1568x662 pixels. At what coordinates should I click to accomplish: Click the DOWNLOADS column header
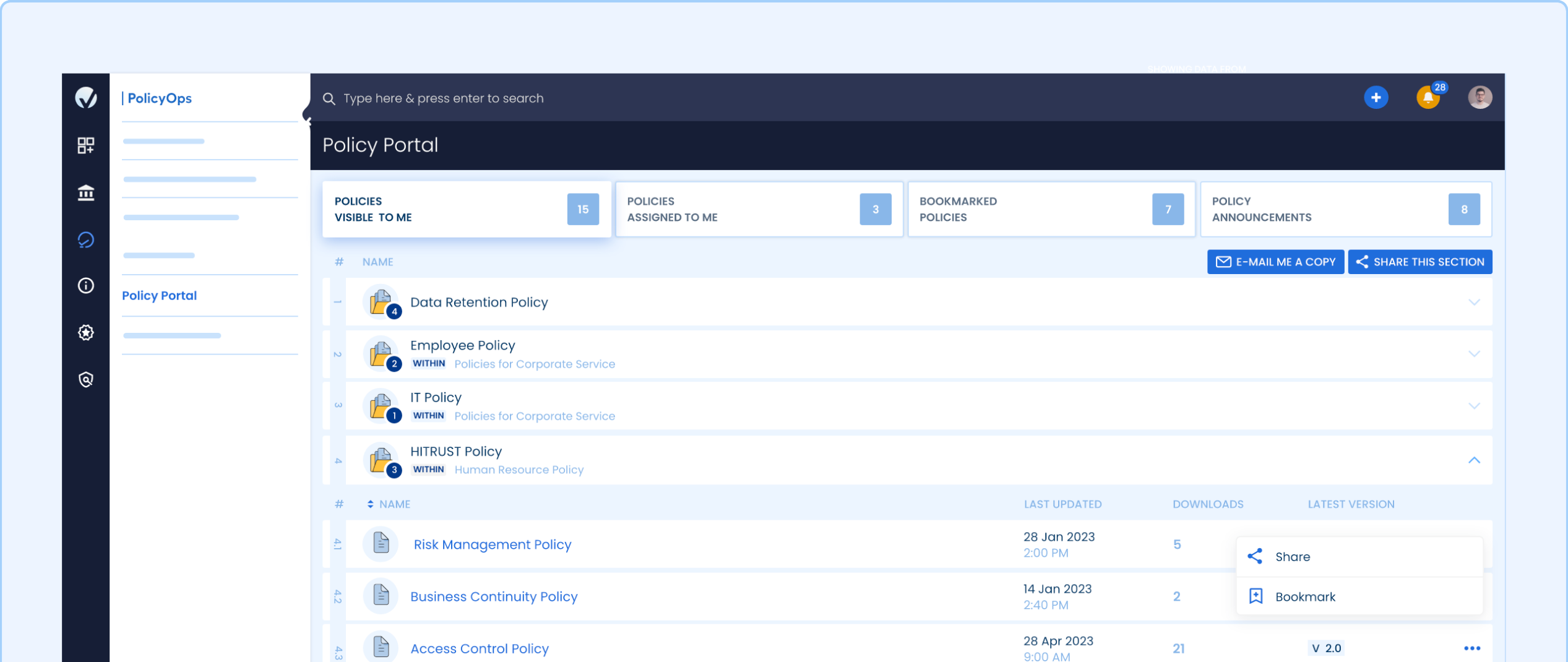tap(1207, 504)
